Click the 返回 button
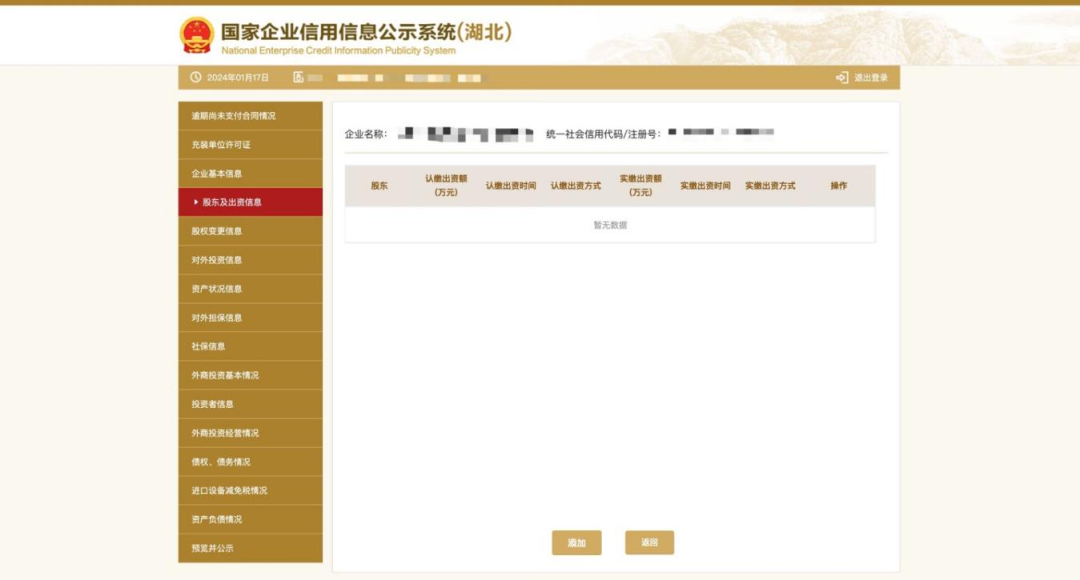This screenshot has width=1080, height=580. [x=650, y=543]
